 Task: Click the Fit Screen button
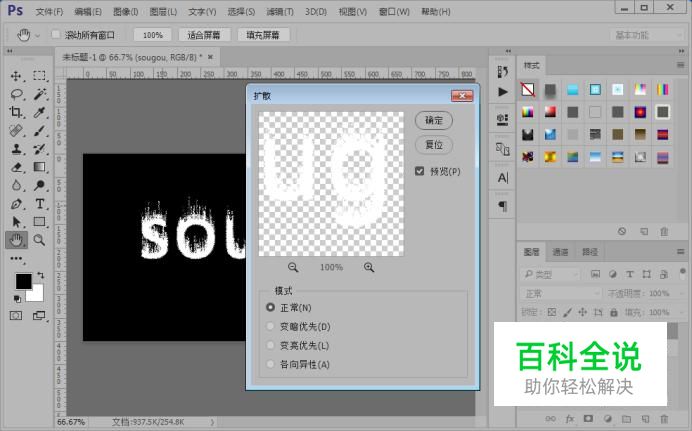coord(204,35)
